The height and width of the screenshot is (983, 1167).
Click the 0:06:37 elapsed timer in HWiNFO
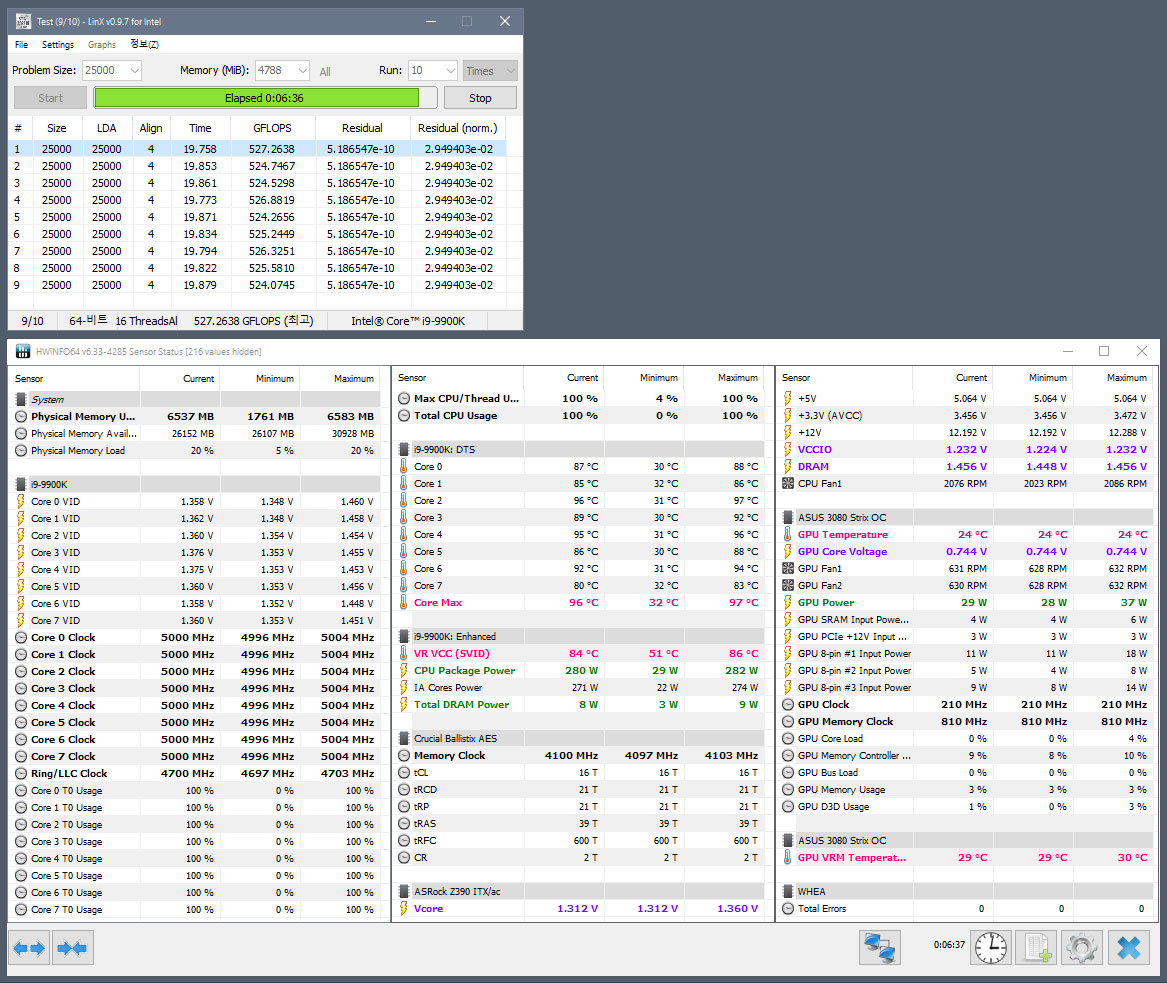pyautogui.click(x=949, y=945)
